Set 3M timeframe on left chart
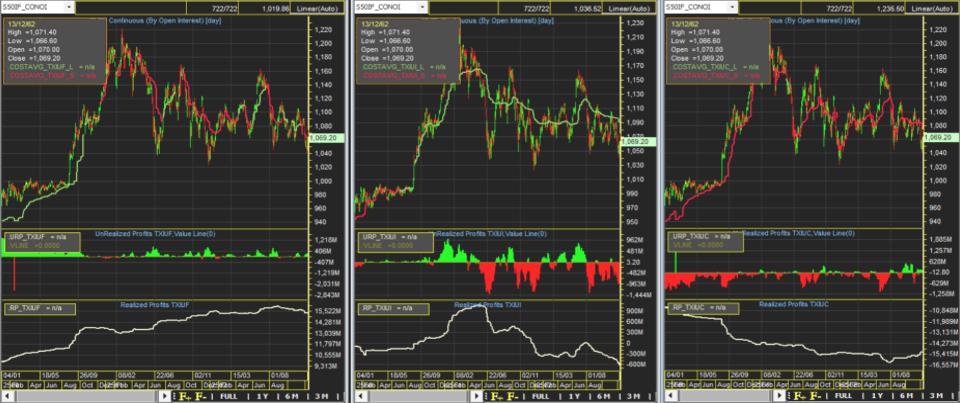This screenshot has width=960, height=403. pos(317,397)
